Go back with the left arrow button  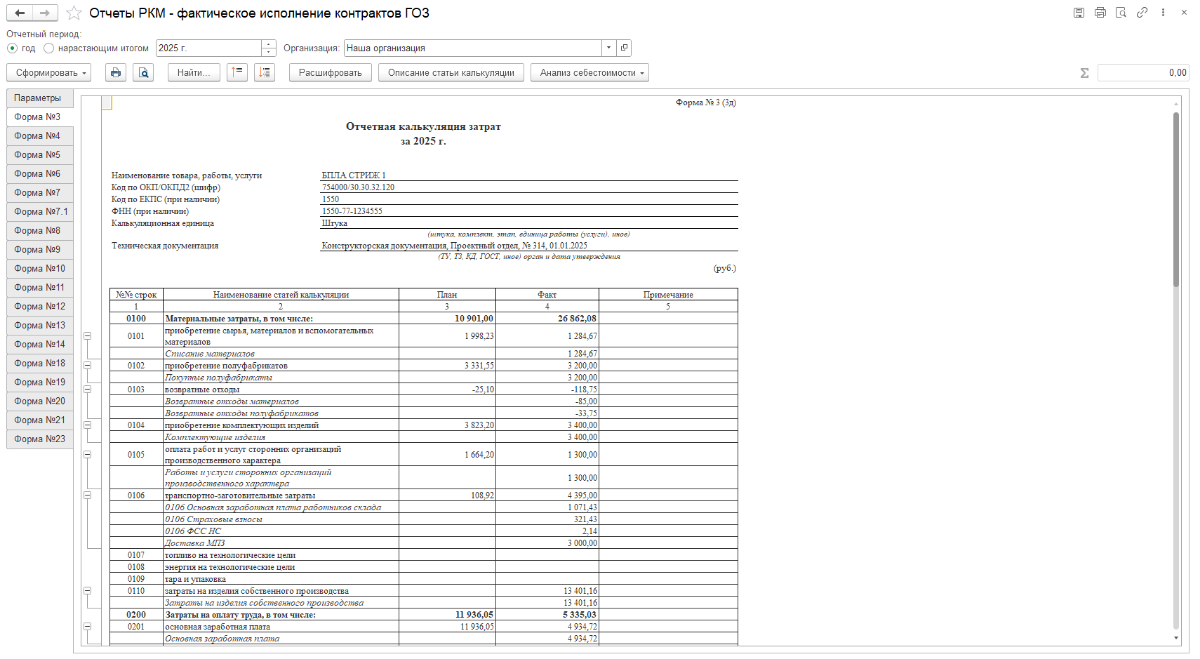19,13
